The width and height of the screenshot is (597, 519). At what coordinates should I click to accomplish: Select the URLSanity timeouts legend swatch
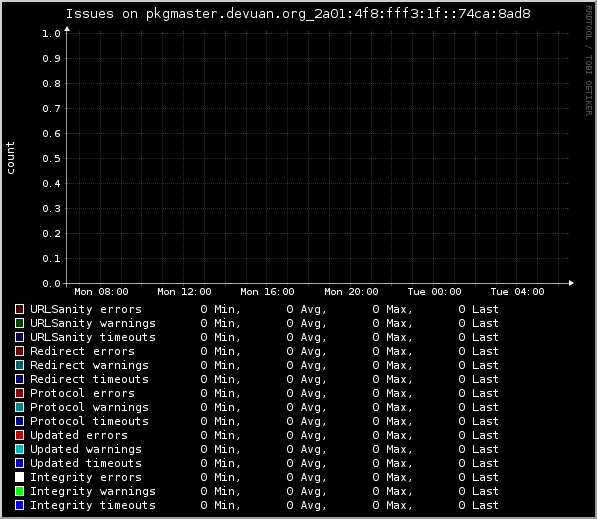19,337
